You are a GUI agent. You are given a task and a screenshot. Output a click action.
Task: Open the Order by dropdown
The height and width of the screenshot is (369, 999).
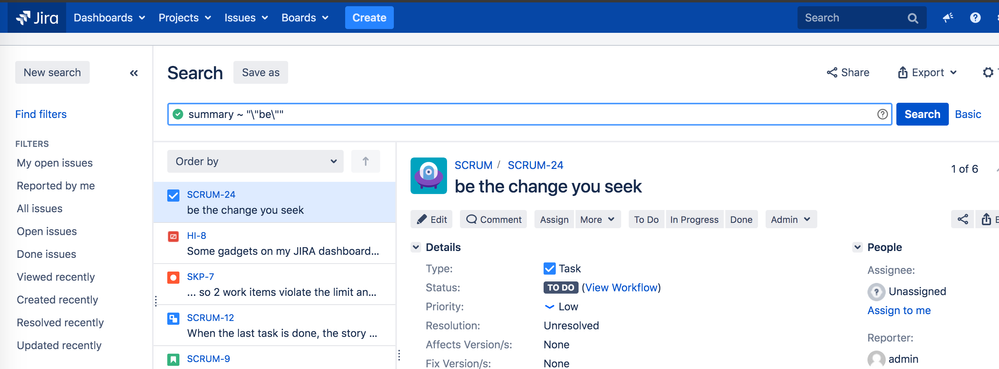[255, 162]
